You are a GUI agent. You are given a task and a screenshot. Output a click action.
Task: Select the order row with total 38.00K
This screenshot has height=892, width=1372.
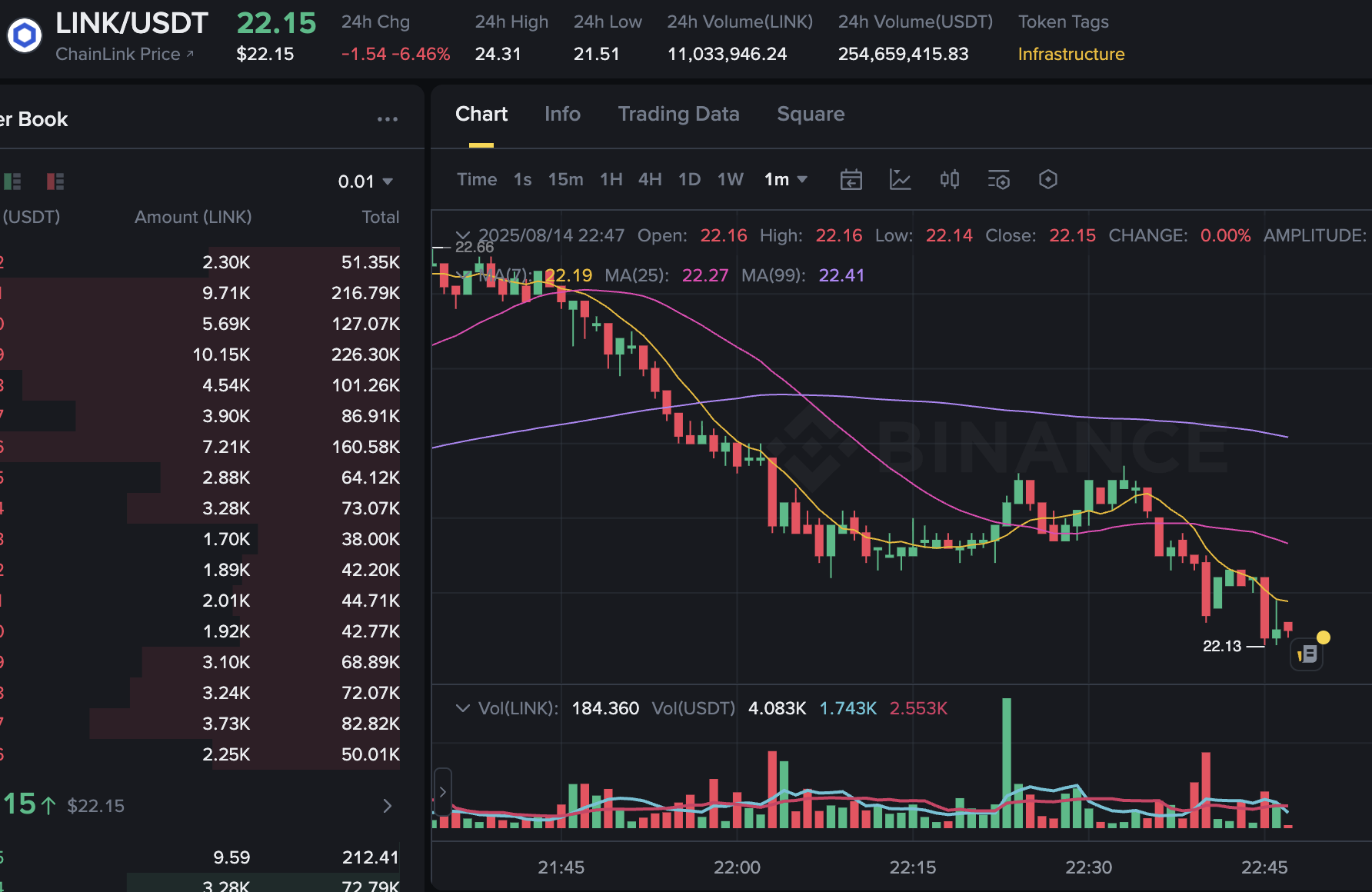(200, 539)
